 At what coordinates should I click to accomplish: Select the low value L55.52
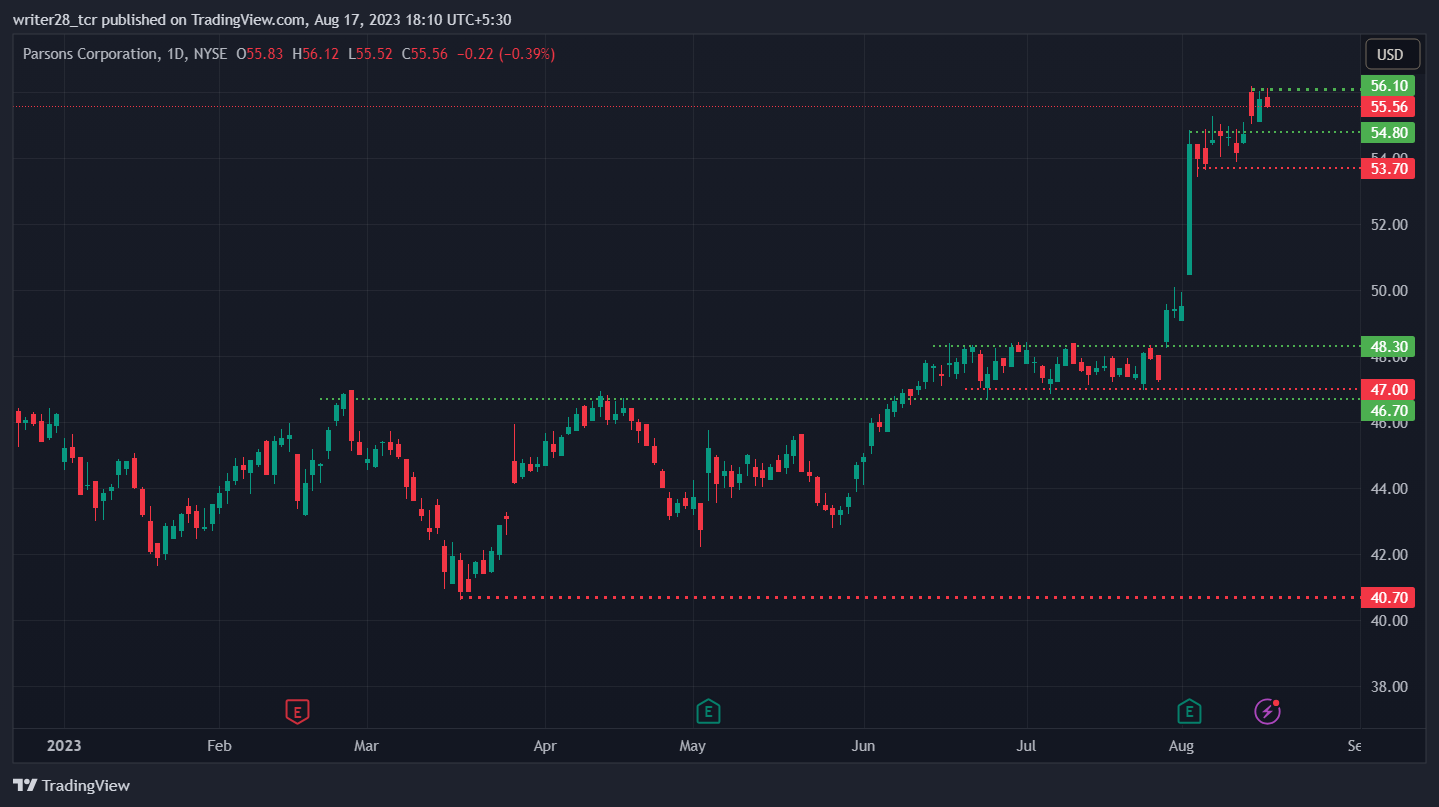click(x=371, y=54)
